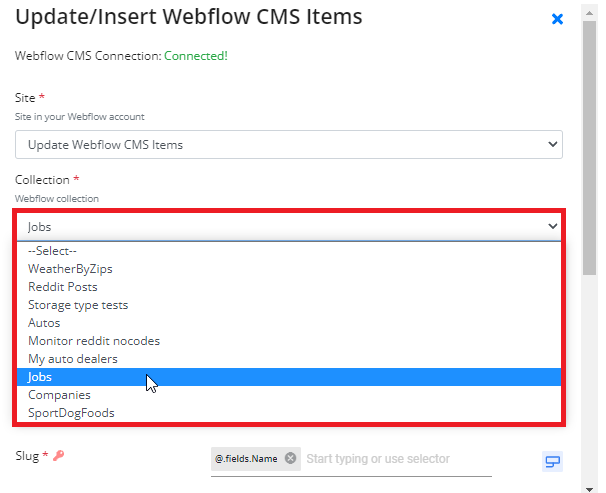Expand the Site dropdown arrow
The height and width of the screenshot is (493, 606).
point(552,144)
